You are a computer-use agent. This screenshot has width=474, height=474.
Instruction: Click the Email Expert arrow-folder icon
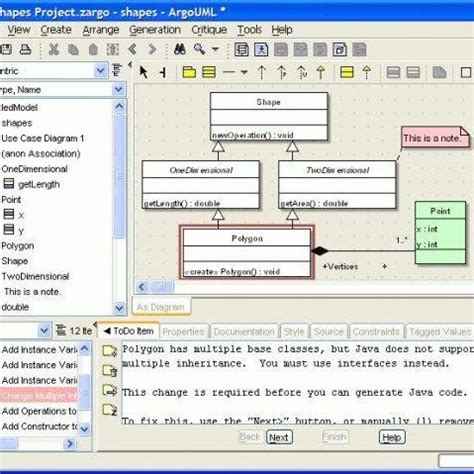109,390
